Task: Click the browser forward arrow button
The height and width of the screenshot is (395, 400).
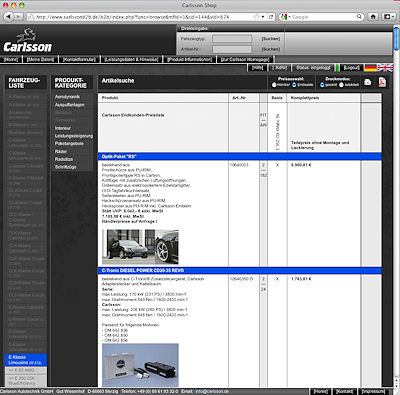Action: pyautogui.click(x=19, y=16)
